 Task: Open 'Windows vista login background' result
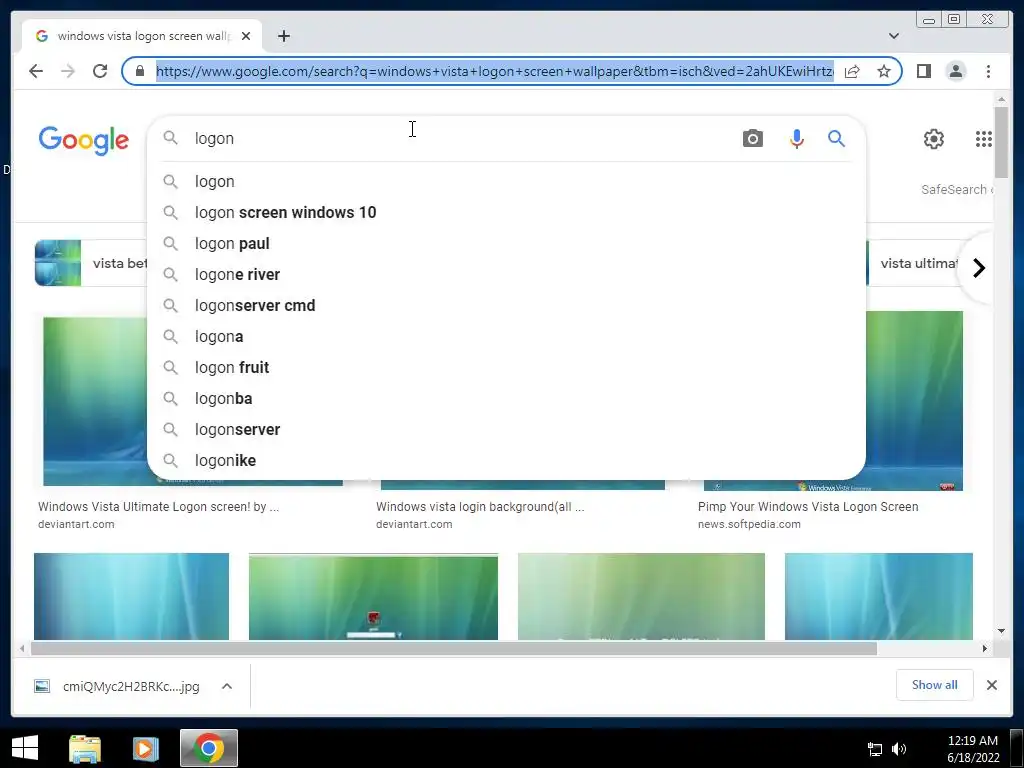click(x=480, y=507)
